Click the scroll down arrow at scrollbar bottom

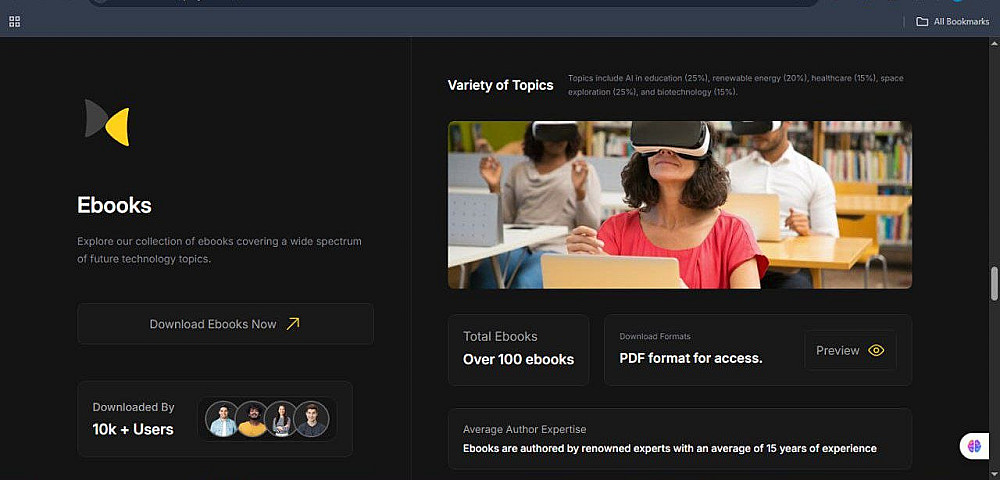tap(994, 475)
